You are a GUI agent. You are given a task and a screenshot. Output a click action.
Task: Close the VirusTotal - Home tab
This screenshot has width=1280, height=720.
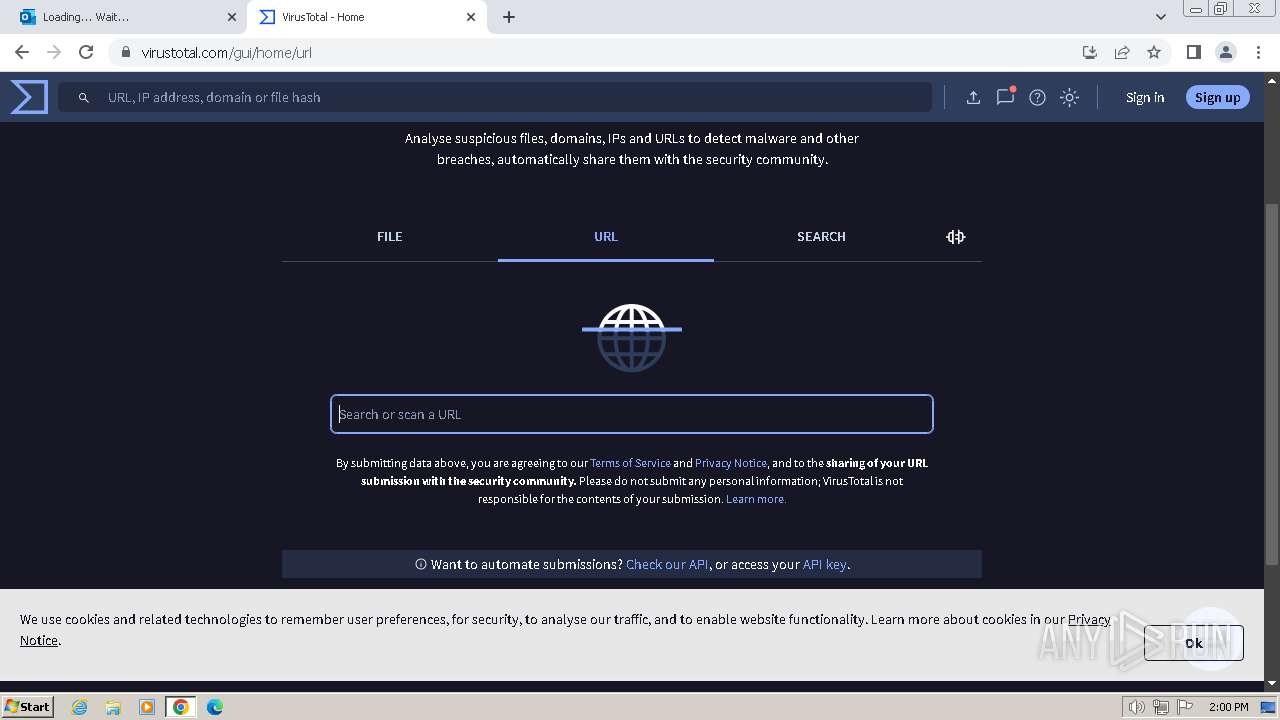471,17
